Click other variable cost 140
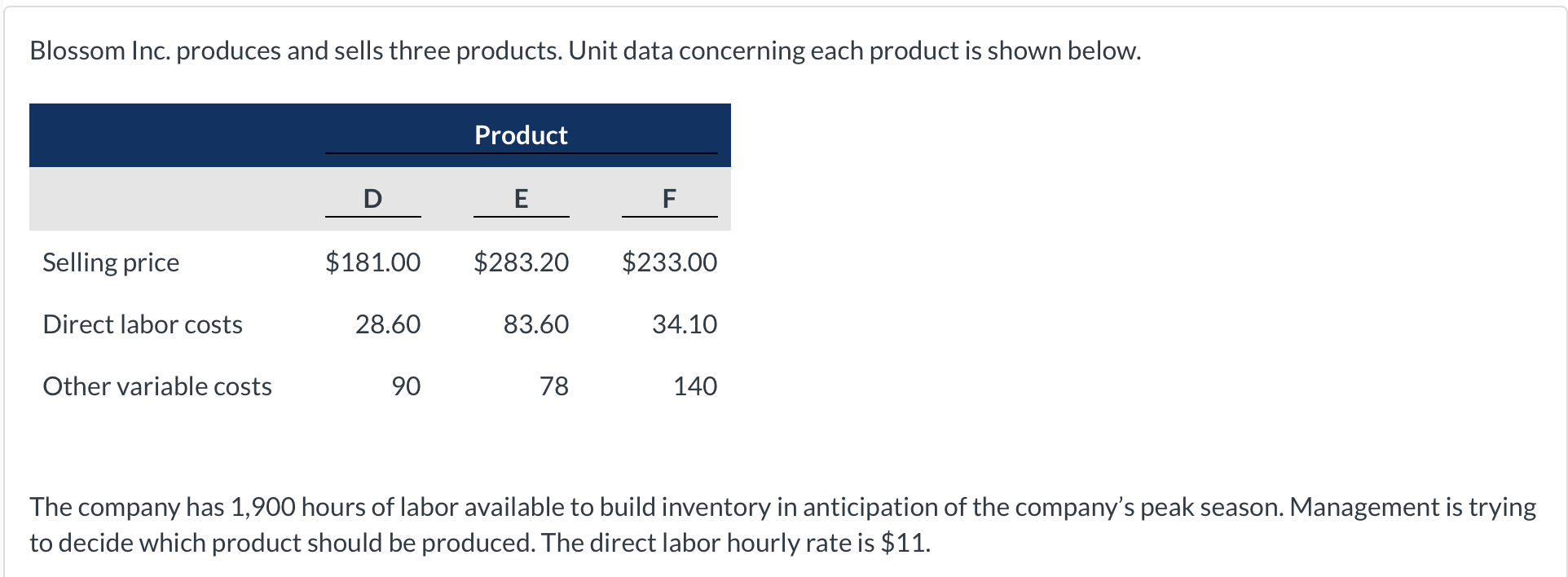The height and width of the screenshot is (577, 1568). [695, 386]
